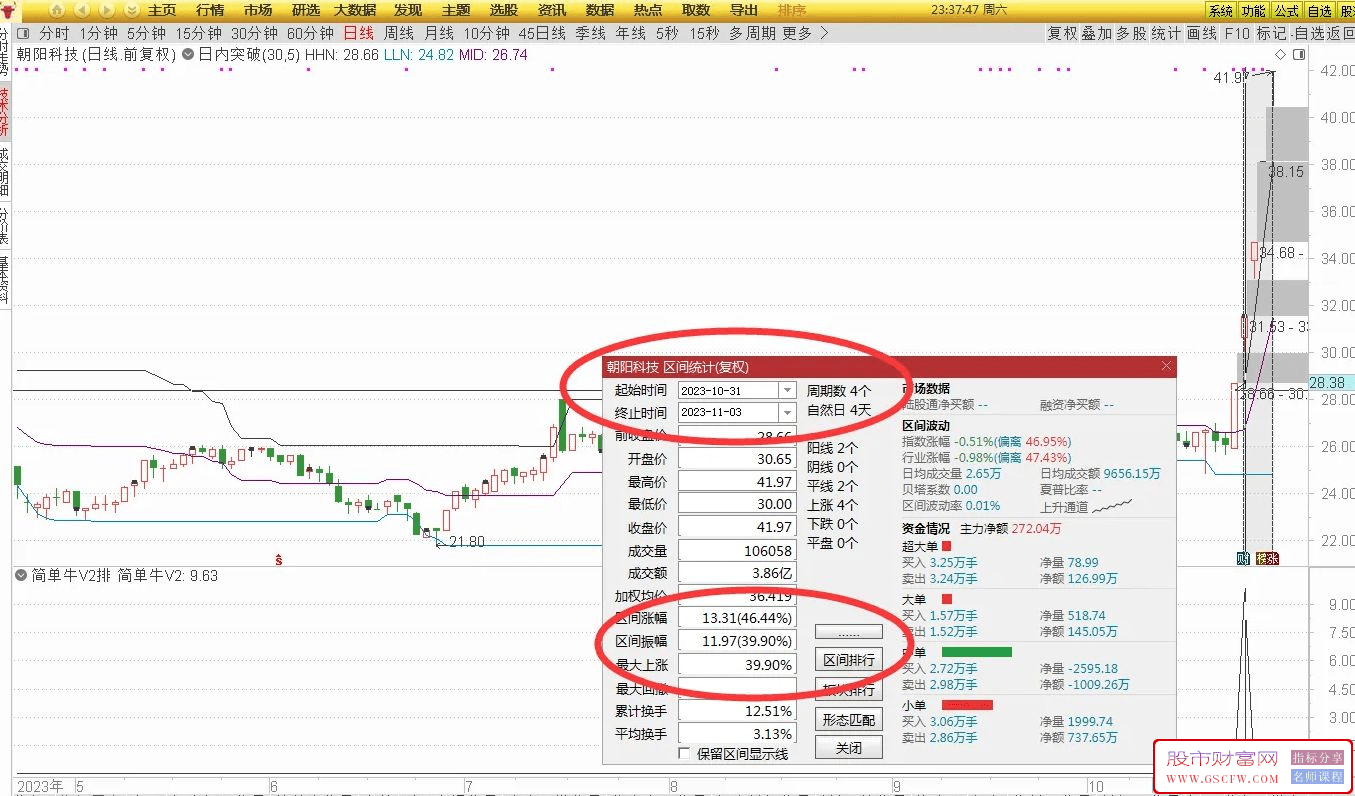Expand more periods with 更多 chevron

(823, 33)
